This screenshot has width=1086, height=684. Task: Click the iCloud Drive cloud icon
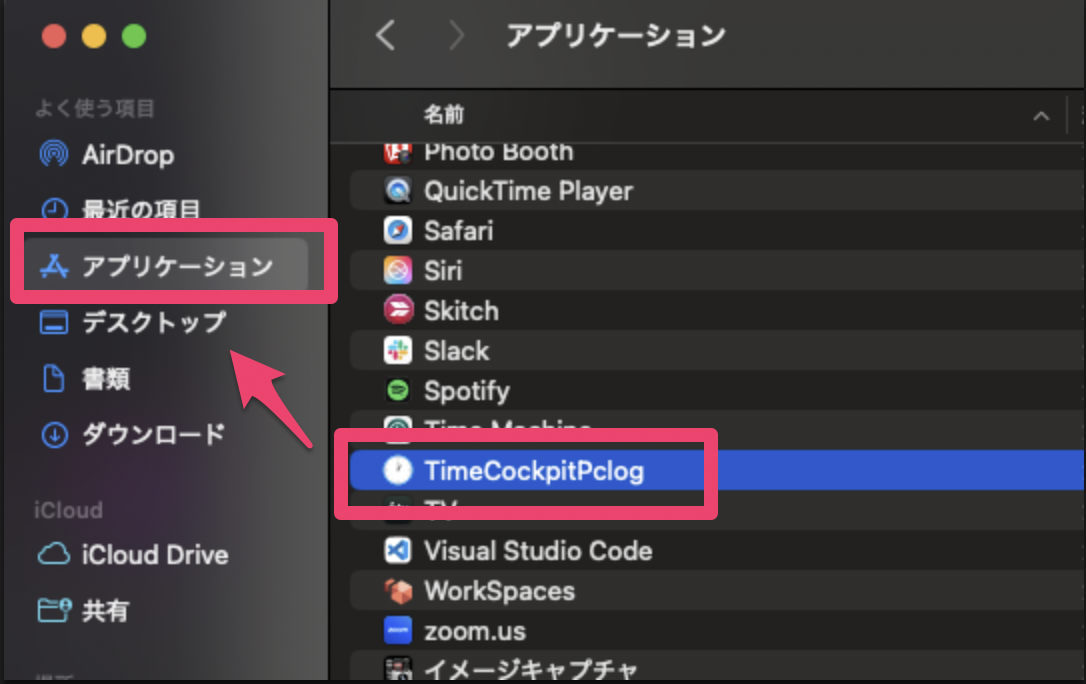pyautogui.click(x=54, y=555)
